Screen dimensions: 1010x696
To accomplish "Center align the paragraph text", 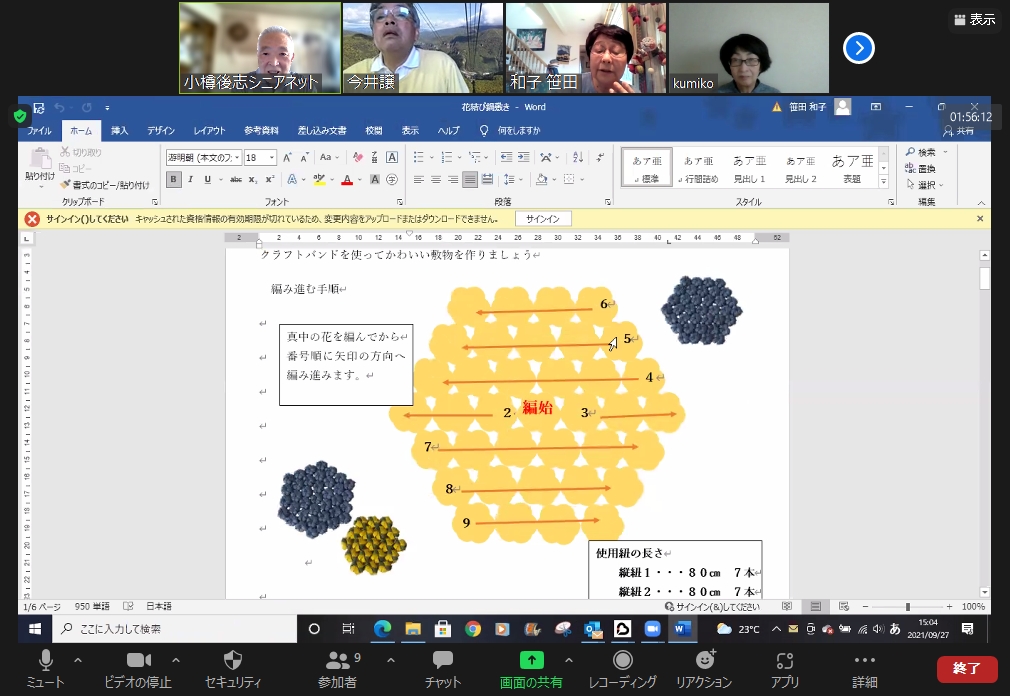I will 435,180.
